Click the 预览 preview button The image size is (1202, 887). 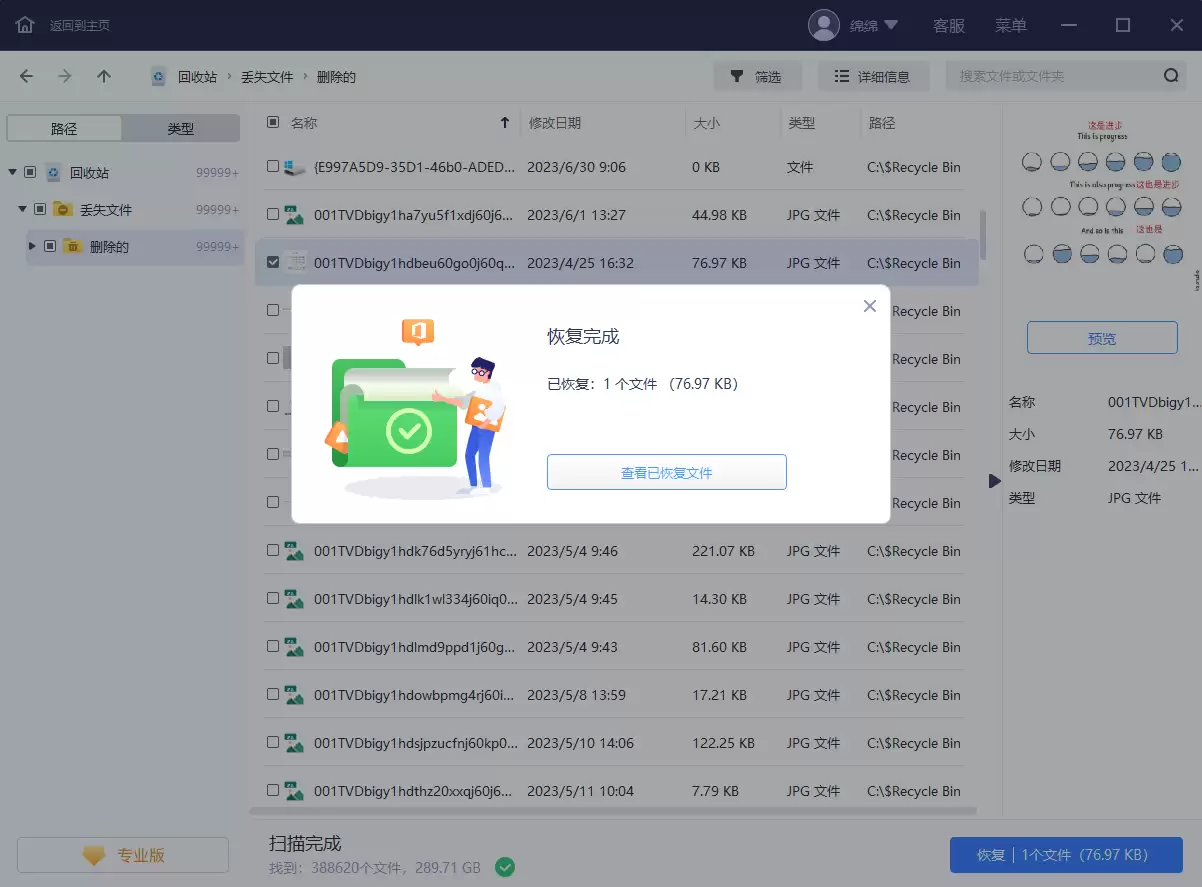point(1101,337)
